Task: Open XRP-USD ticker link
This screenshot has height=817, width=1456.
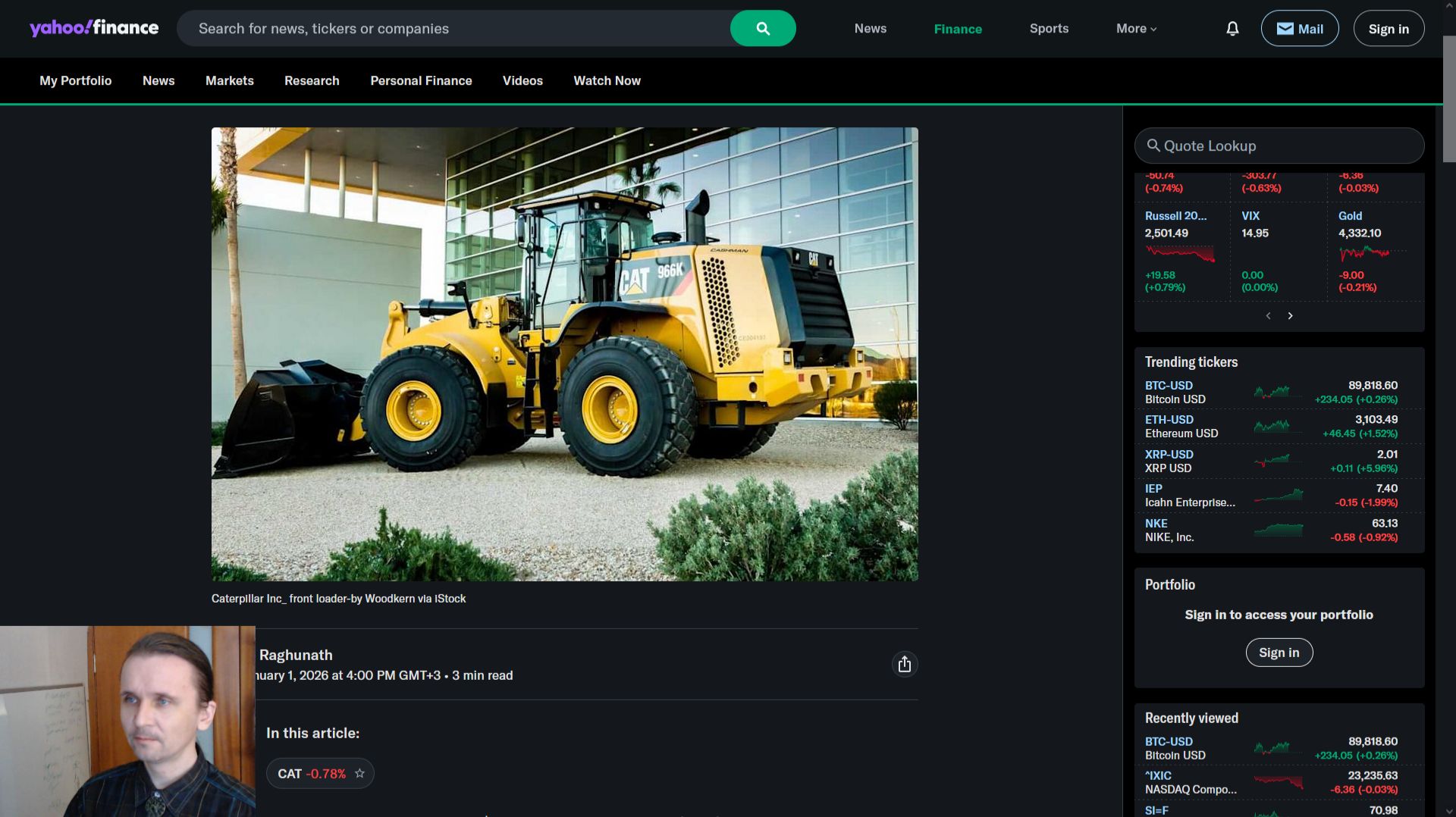Action: tap(1169, 455)
